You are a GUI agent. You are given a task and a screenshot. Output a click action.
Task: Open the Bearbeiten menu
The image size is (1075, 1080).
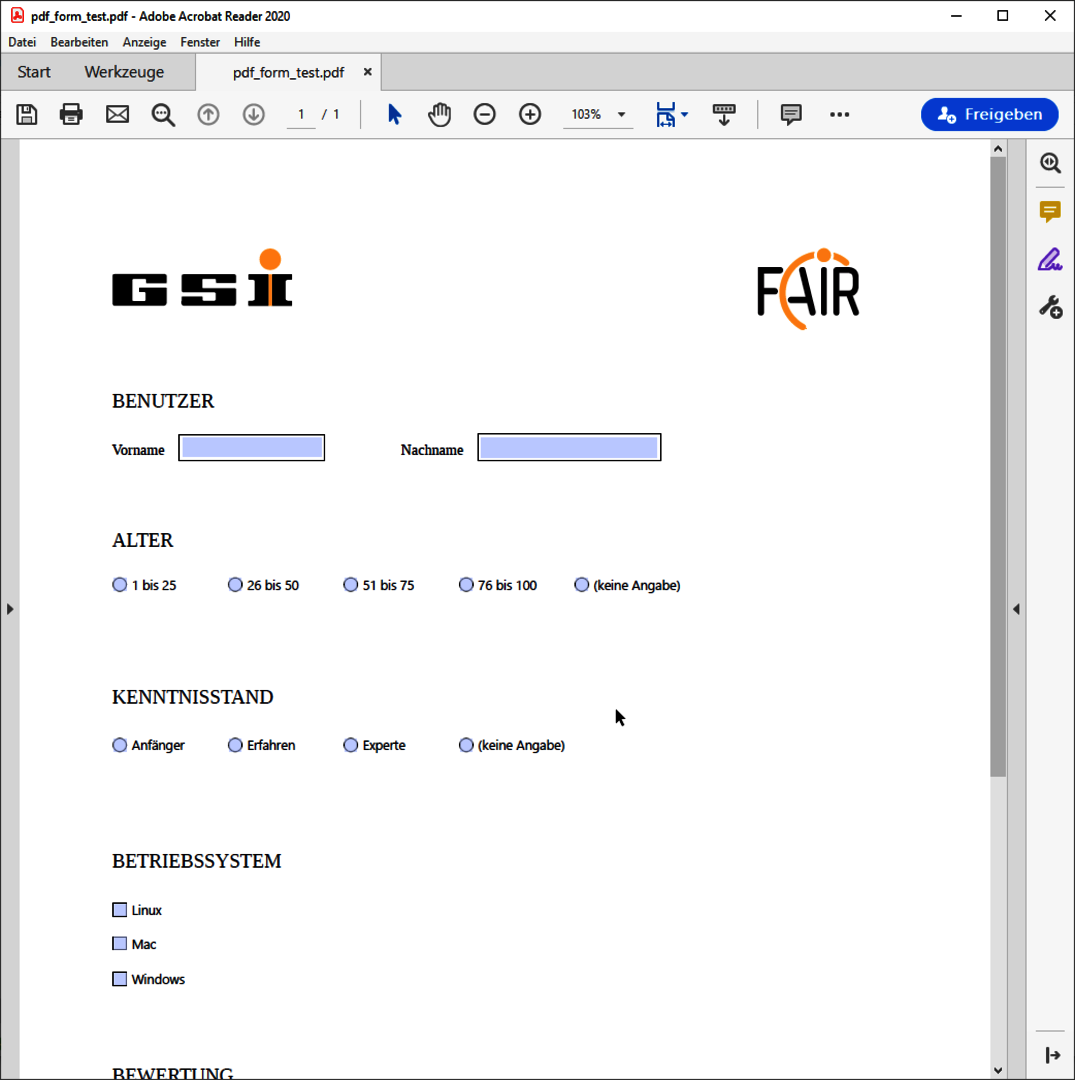[x=79, y=42]
